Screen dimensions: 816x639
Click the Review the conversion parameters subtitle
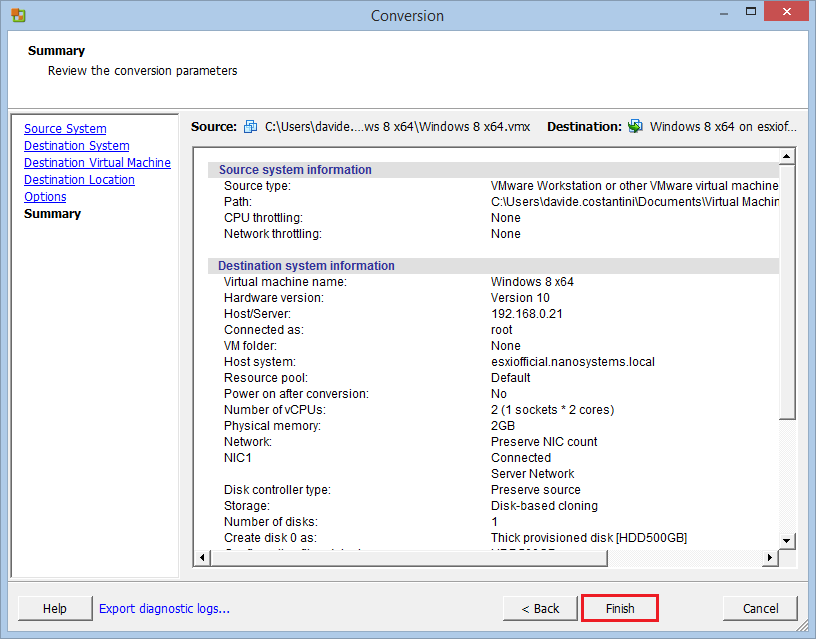143,71
